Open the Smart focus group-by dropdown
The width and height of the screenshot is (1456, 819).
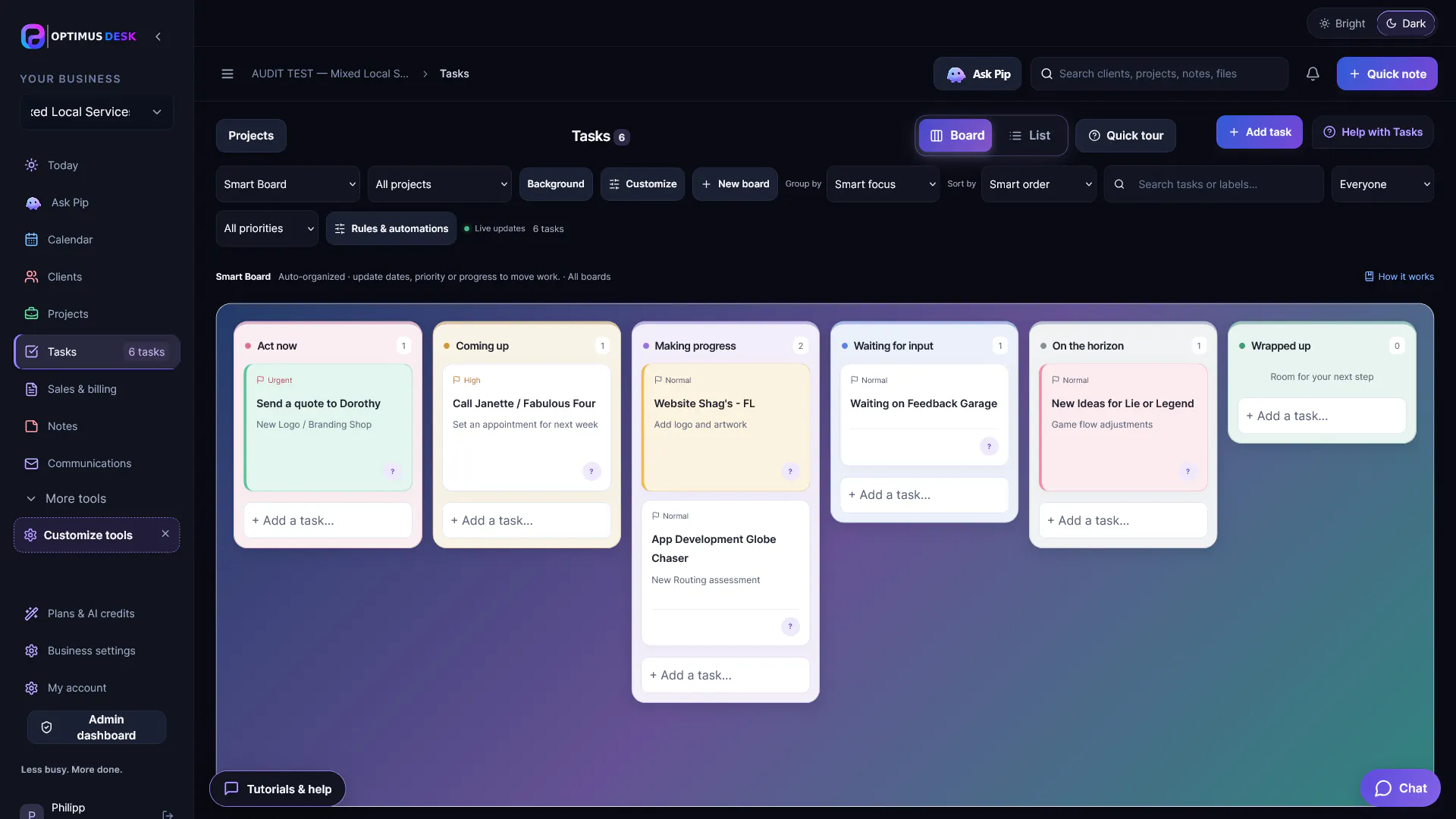click(883, 184)
